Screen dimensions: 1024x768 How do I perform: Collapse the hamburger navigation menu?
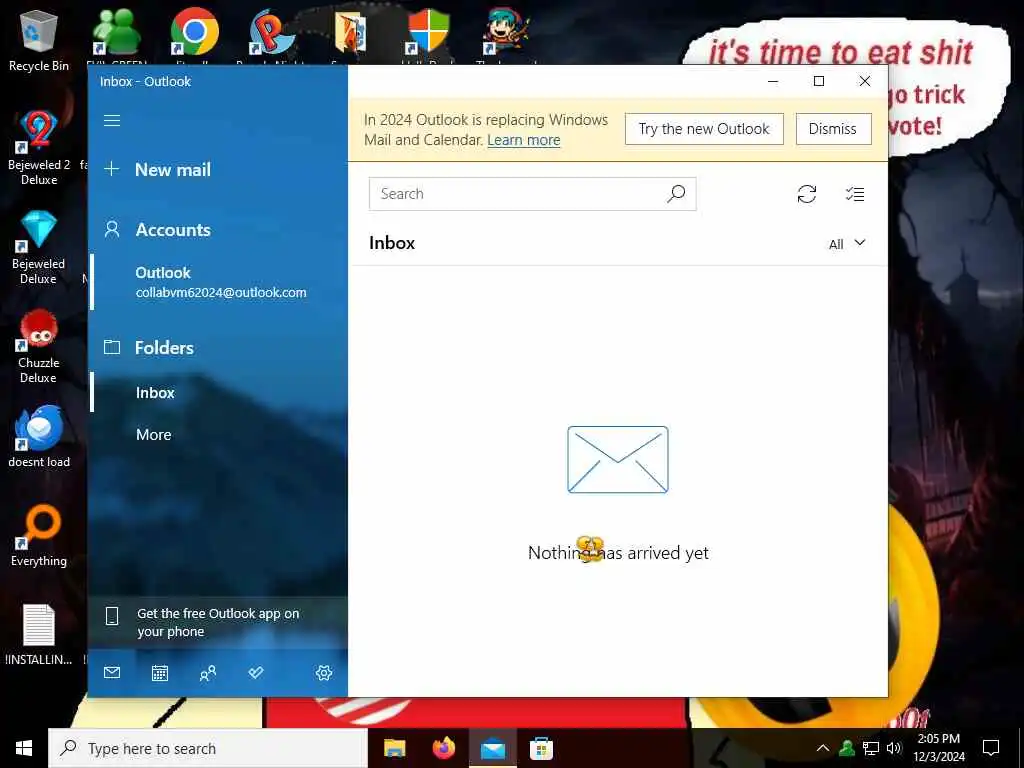[112, 120]
